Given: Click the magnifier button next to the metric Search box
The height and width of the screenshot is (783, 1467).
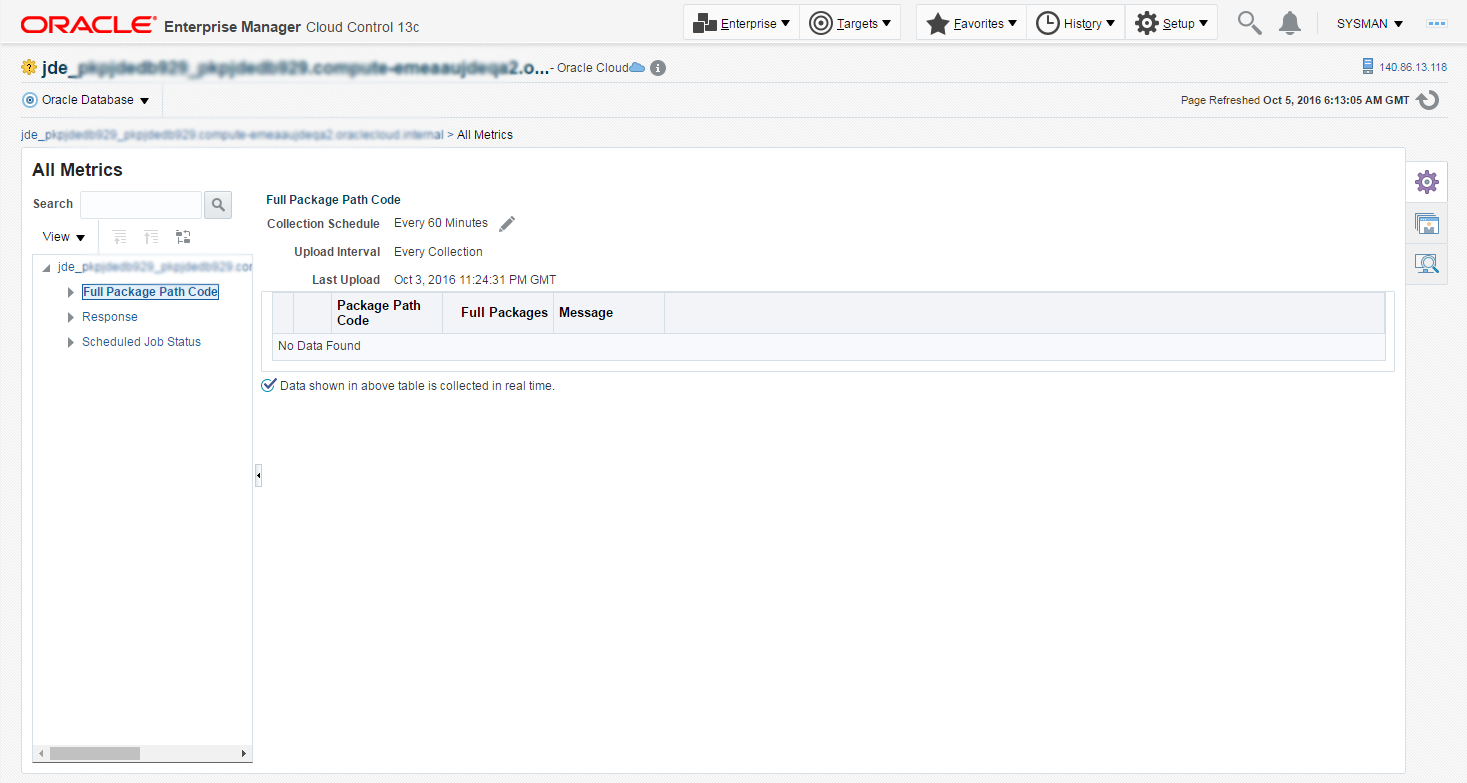Looking at the screenshot, I should (218, 204).
